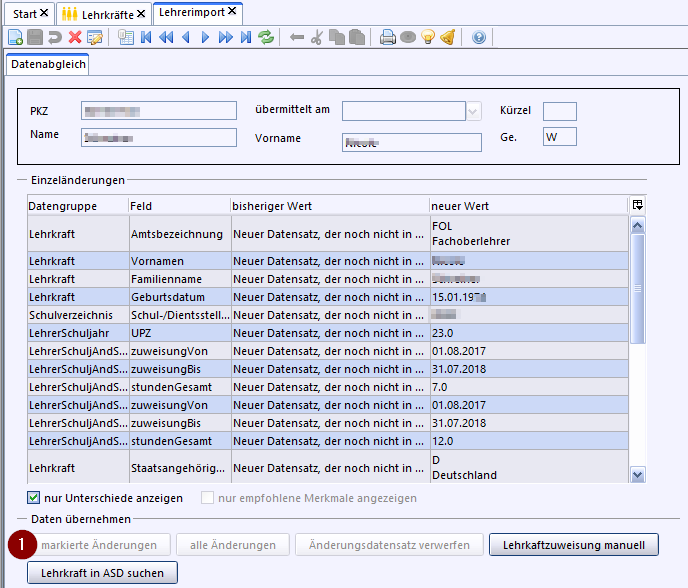Switch to the Start tab
The height and width of the screenshot is (588, 688).
click(x=25, y=14)
